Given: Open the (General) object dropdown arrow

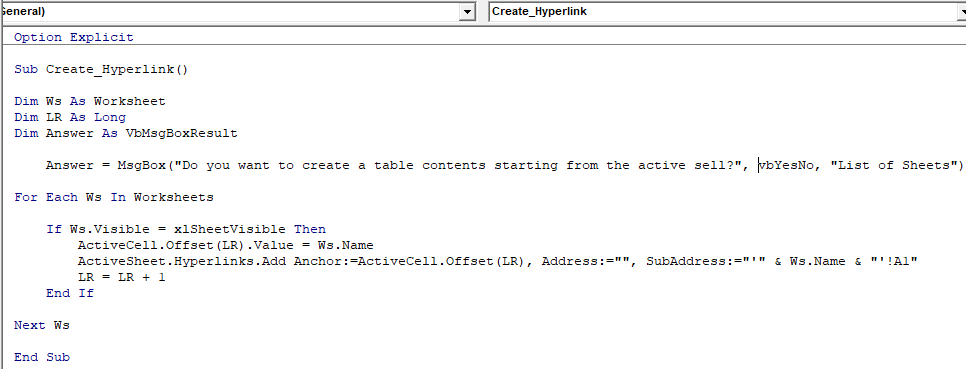Looking at the screenshot, I should [468, 12].
